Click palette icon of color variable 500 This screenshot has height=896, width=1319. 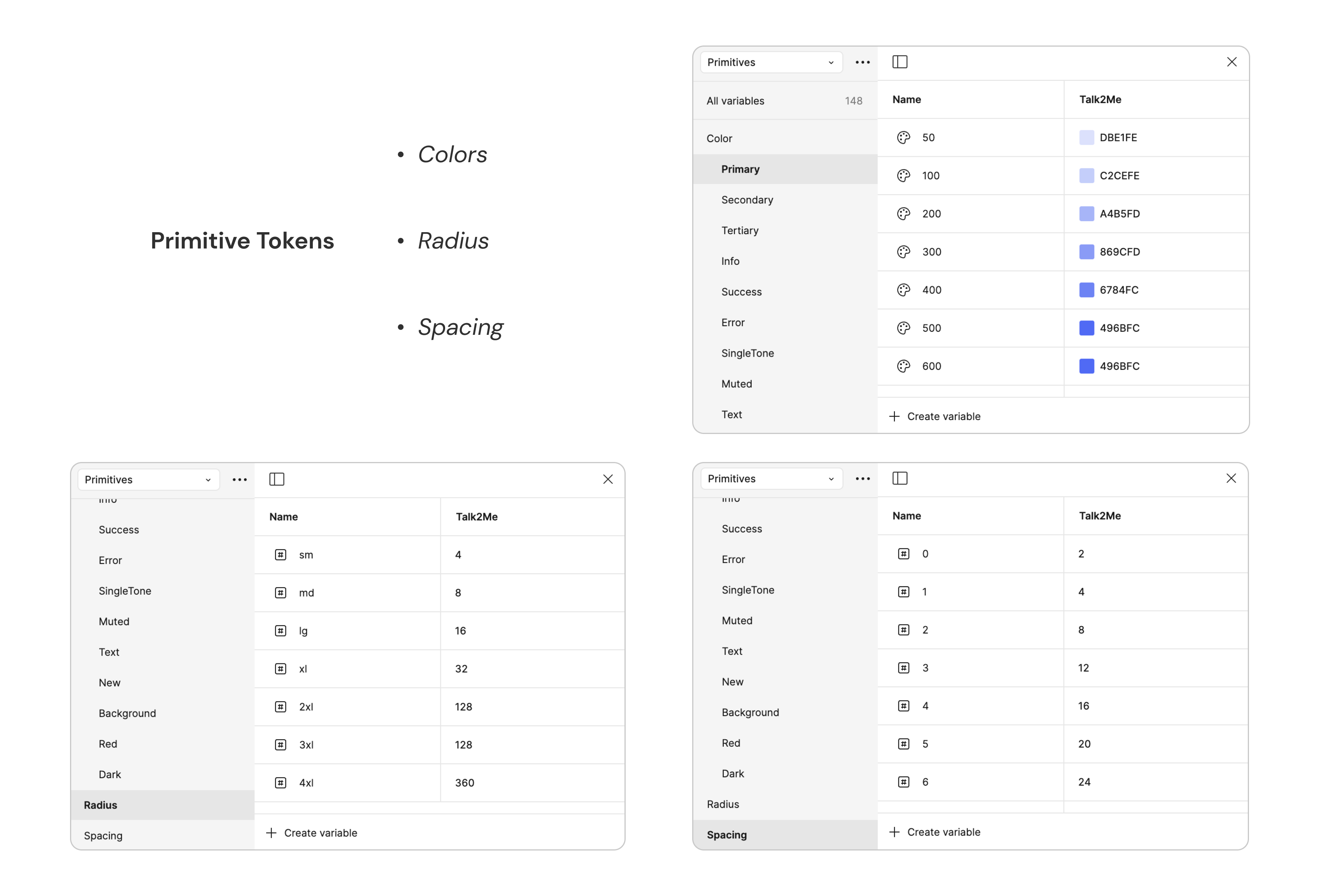click(903, 327)
